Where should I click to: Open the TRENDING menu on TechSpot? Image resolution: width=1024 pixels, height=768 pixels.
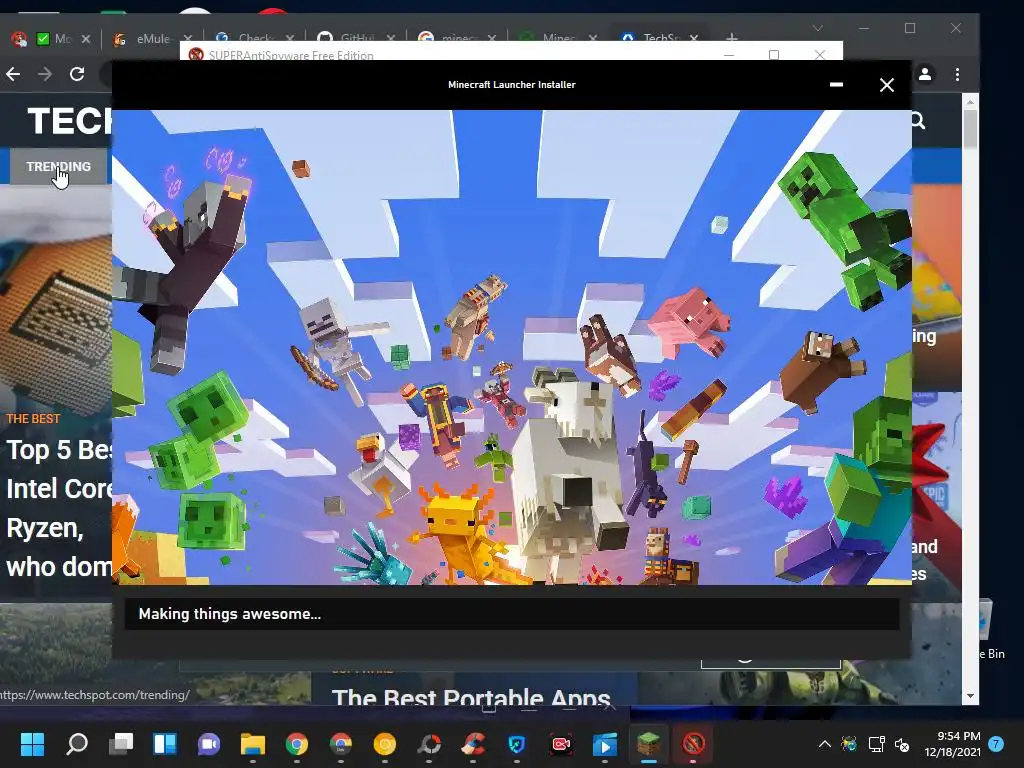click(x=58, y=167)
